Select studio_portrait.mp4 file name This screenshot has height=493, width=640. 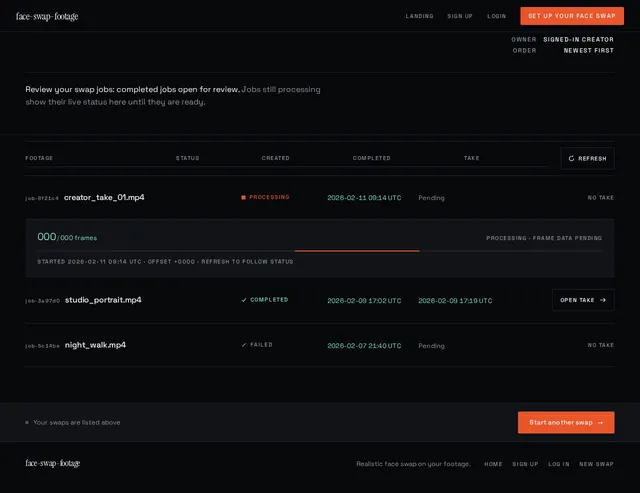(x=103, y=300)
